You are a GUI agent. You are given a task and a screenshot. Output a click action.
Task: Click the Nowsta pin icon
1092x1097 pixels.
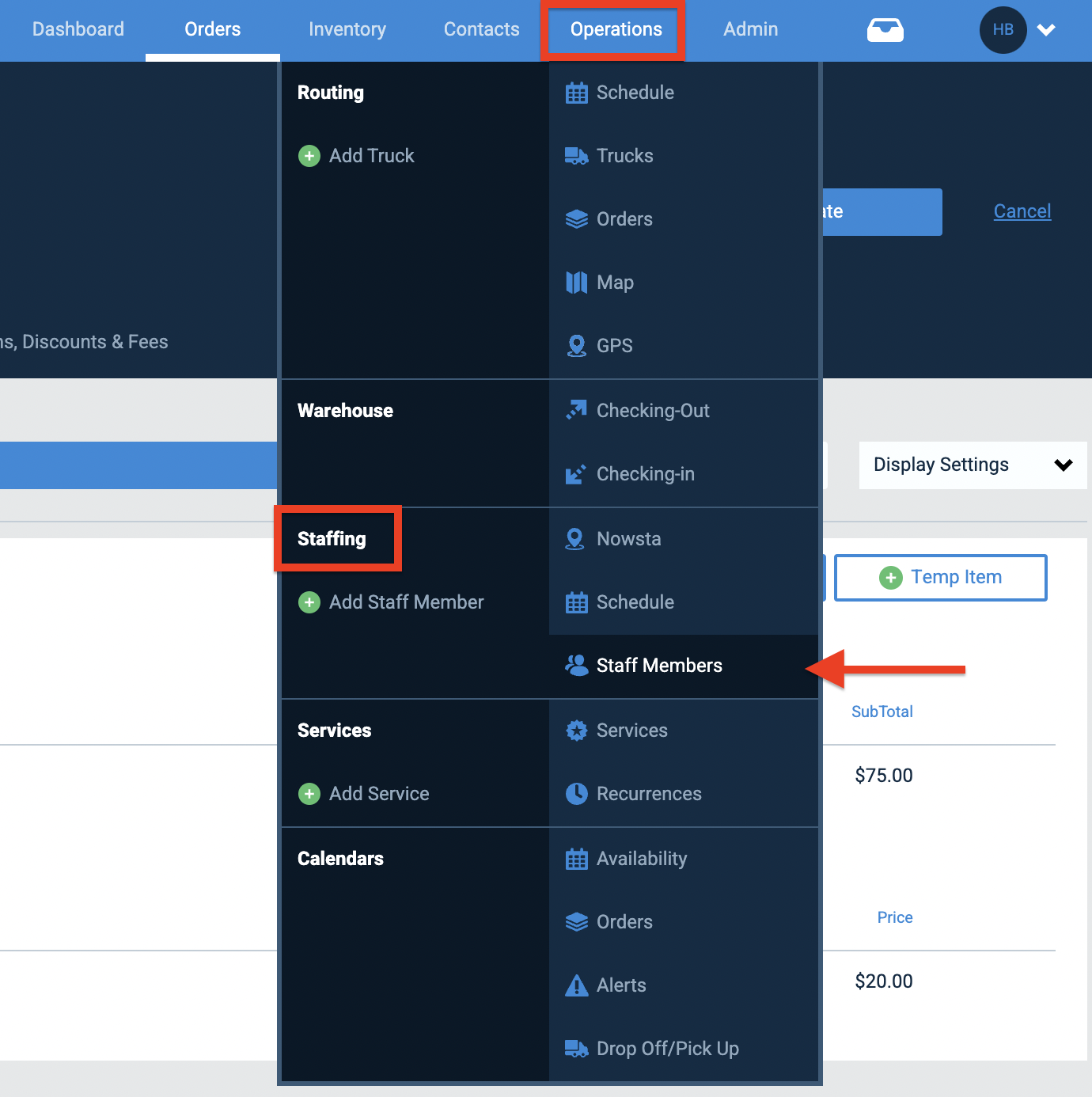pyautogui.click(x=574, y=539)
